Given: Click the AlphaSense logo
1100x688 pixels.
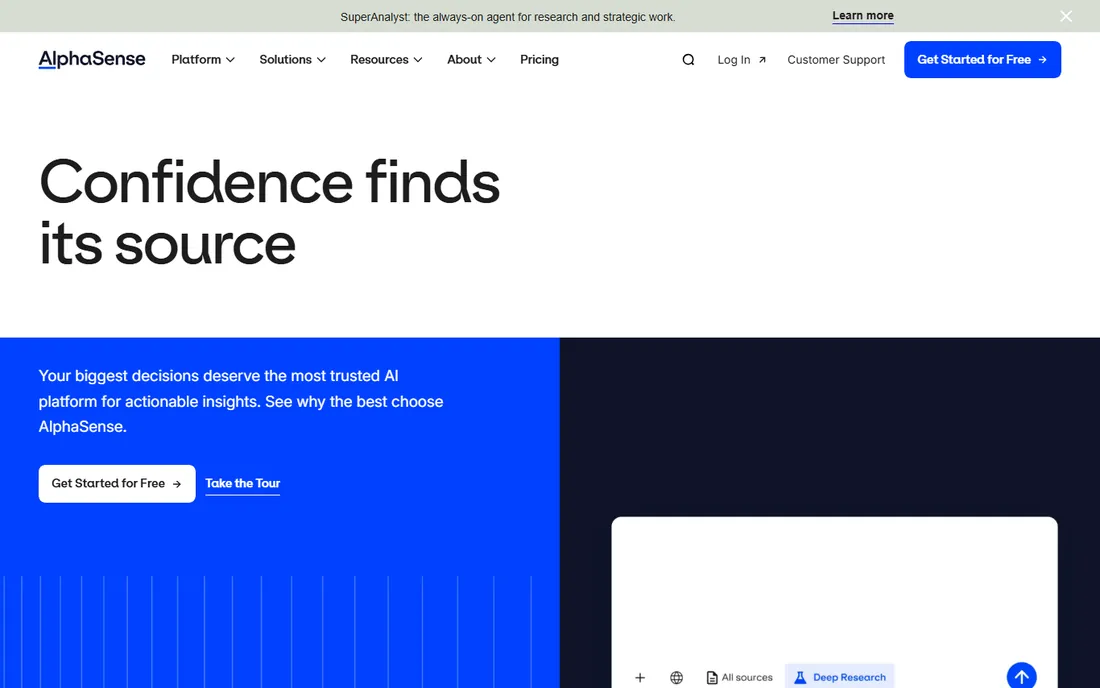Looking at the screenshot, I should click(92, 60).
